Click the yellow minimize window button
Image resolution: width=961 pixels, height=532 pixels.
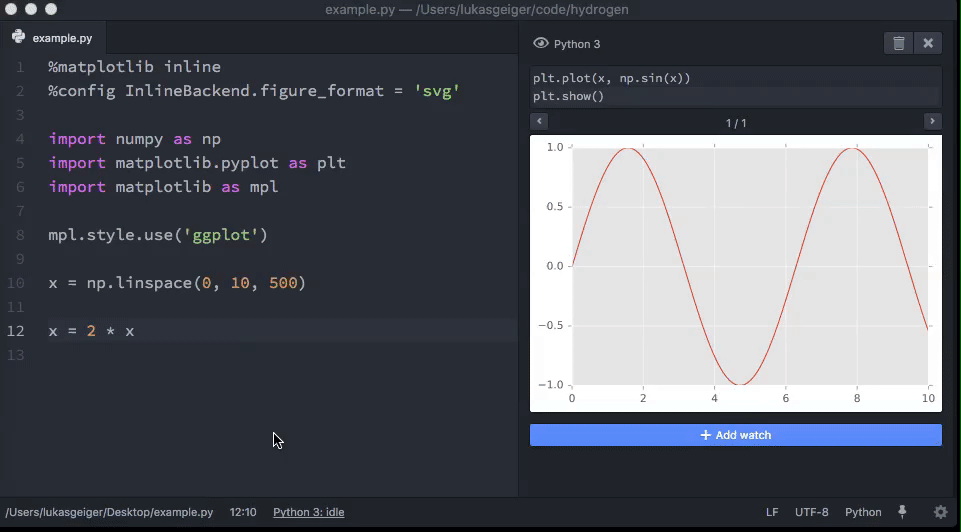click(31, 9)
